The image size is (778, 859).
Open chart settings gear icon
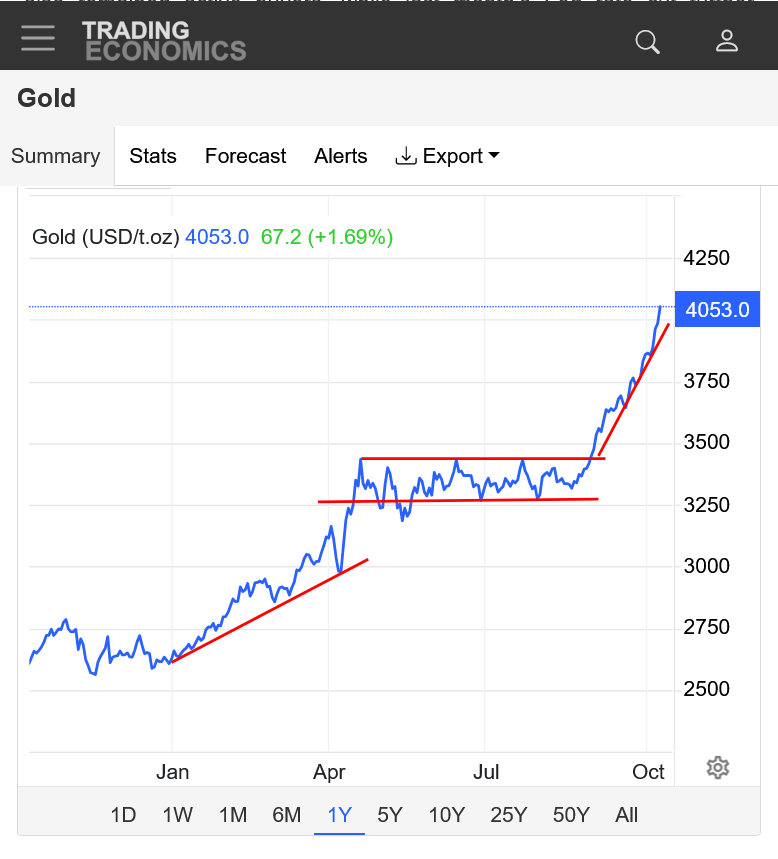pos(717,768)
